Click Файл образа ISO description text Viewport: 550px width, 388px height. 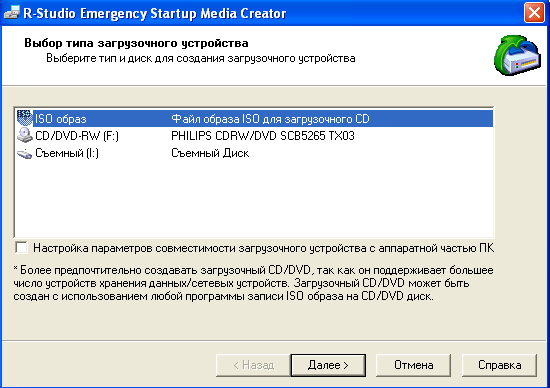(270, 119)
